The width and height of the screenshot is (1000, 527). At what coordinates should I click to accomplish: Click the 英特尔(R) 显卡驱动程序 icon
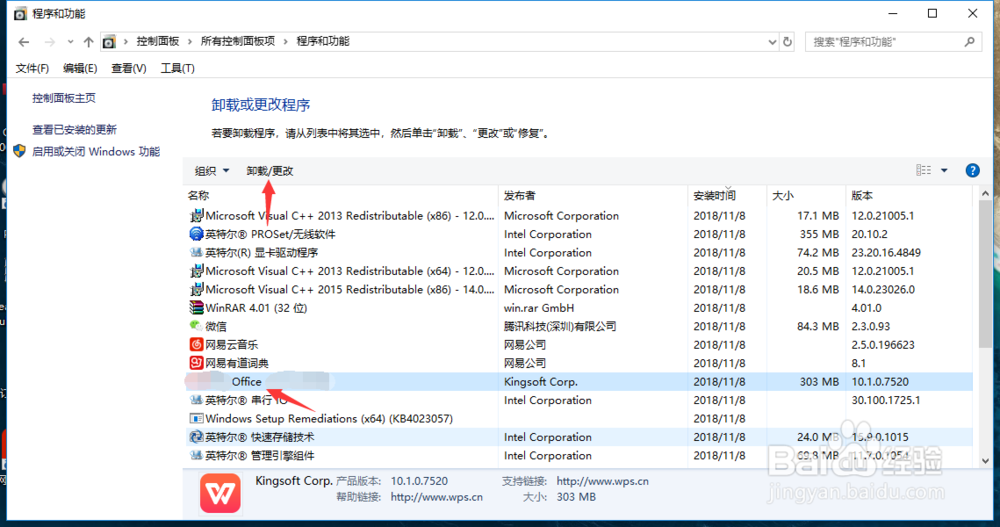pyautogui.click(x=196, y=253)
